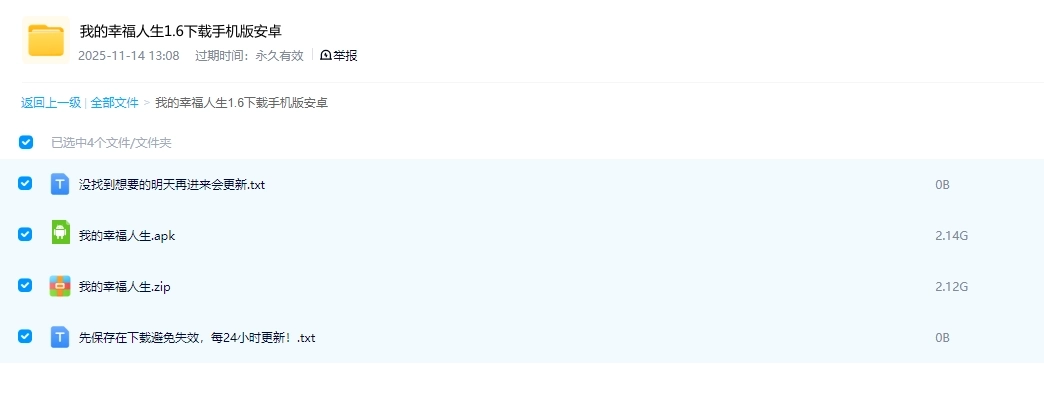The width and height of the screenshot is (1044, 404).
Task: Open the 全部文件 breadcrumb link
Action: click(115, 102)
